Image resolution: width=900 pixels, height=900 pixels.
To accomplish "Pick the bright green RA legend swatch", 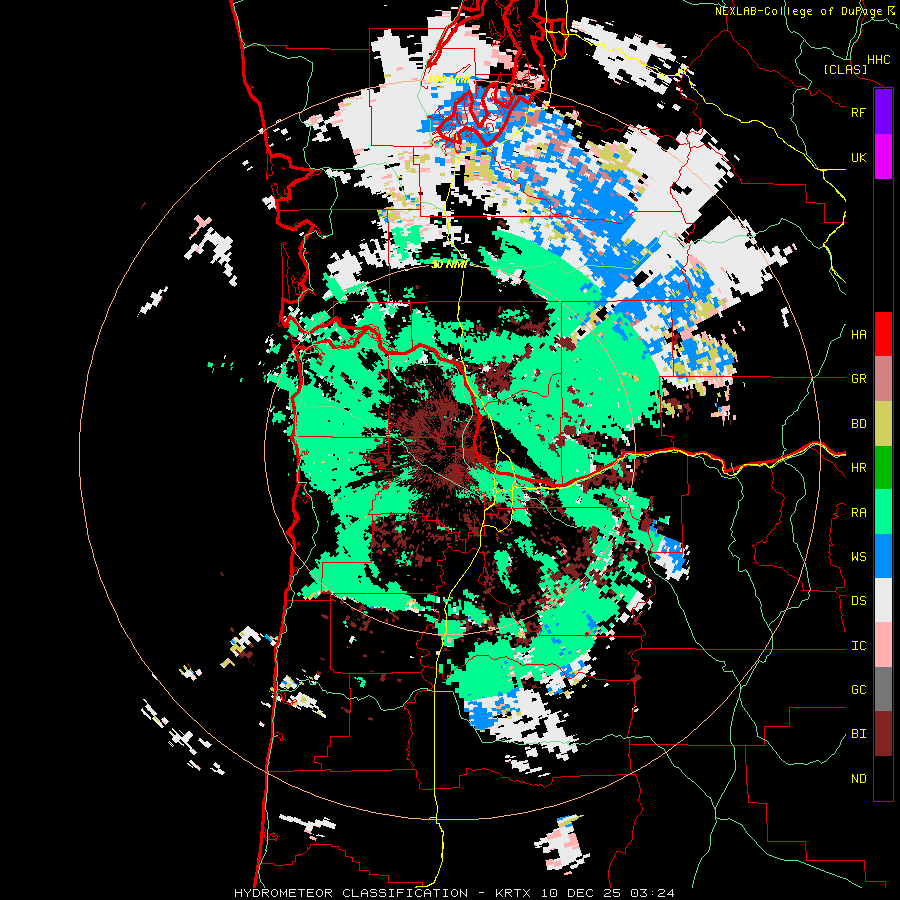I will tap(883, 512).
